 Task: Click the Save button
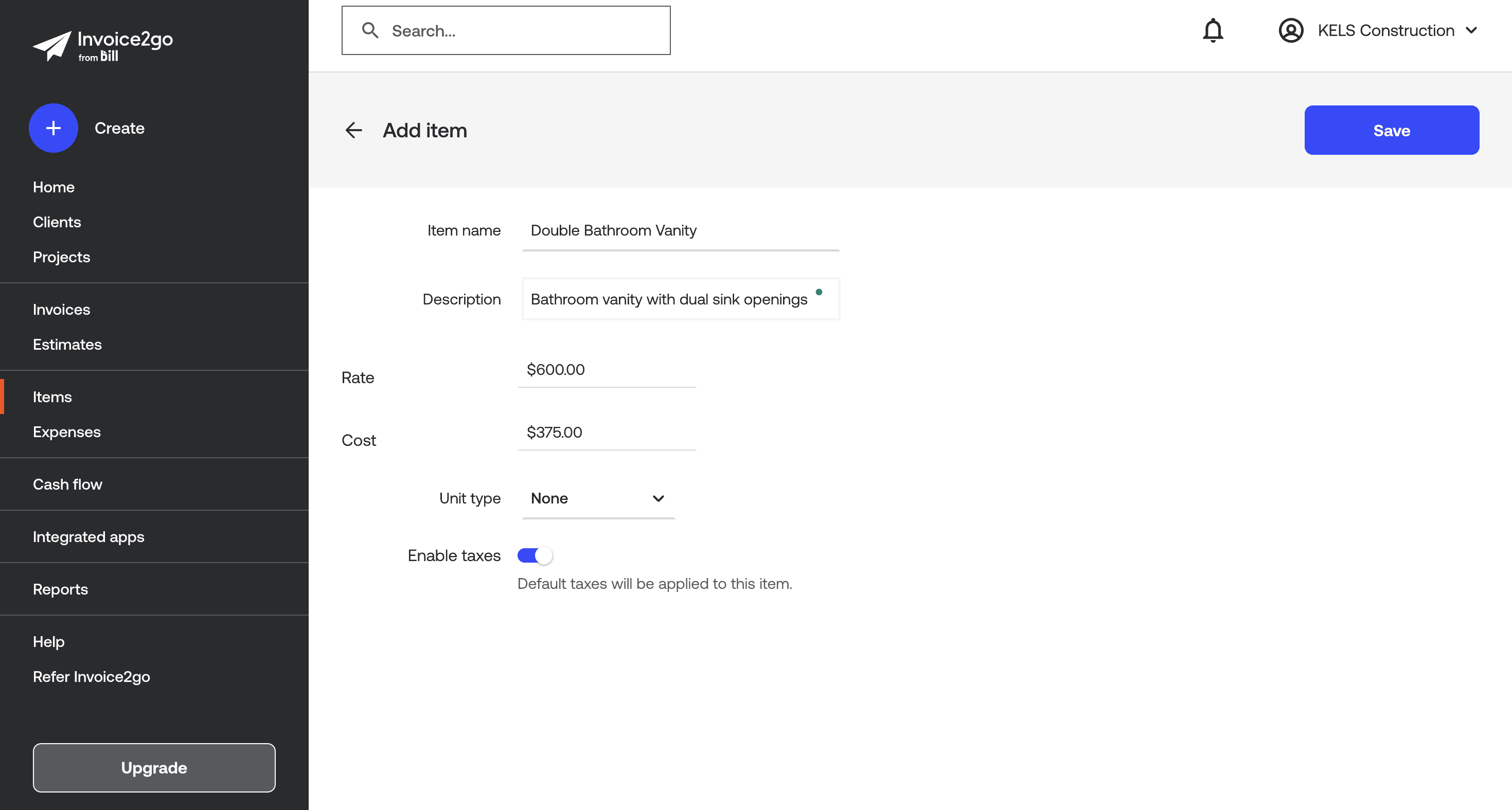(1392, 130)
